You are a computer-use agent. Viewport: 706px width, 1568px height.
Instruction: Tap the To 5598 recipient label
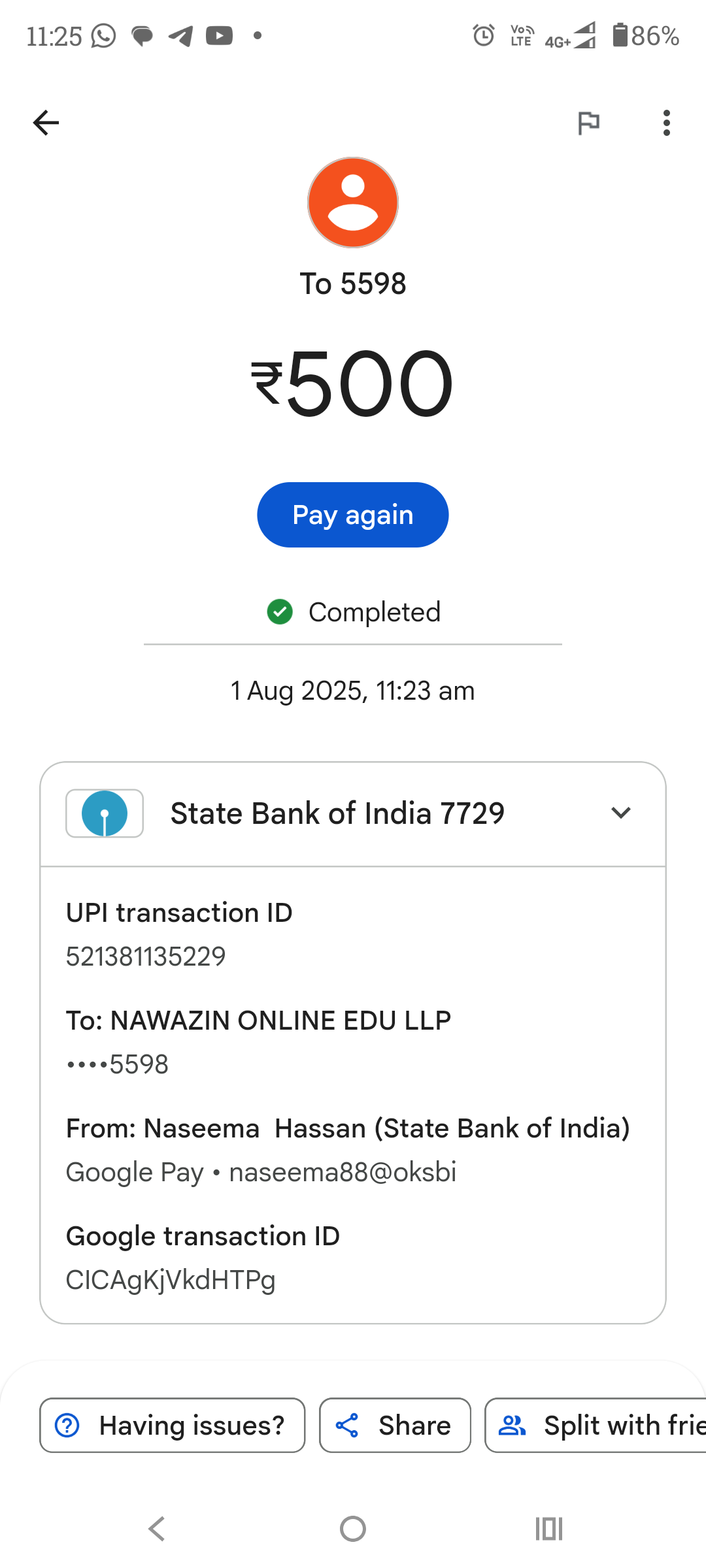(x=353, y=284)
